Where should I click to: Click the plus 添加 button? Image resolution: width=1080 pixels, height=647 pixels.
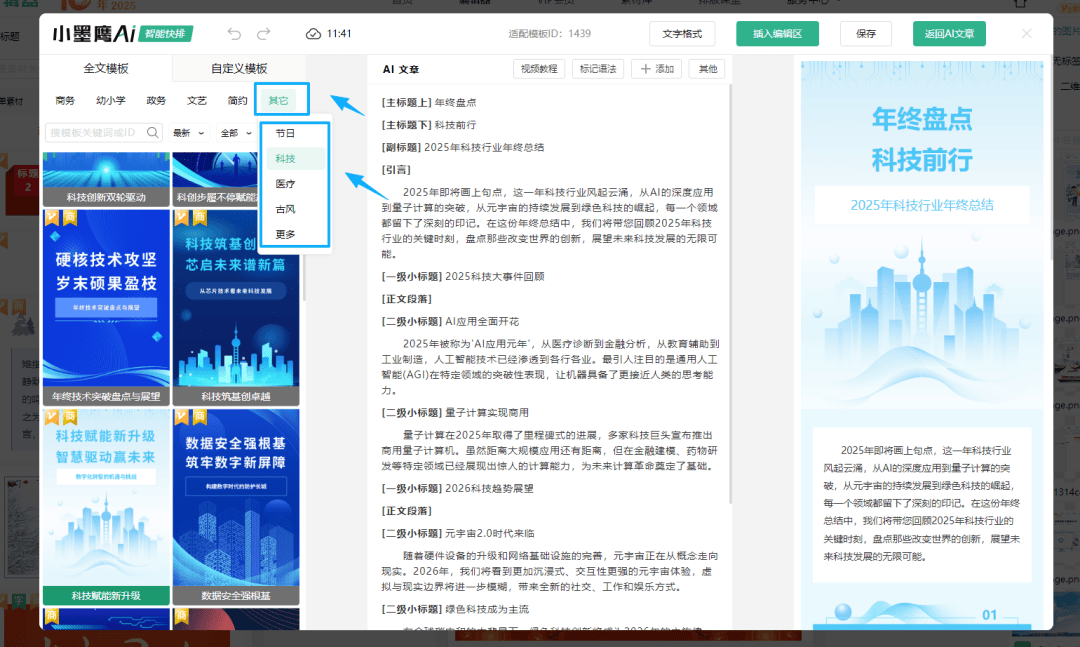click(x=656, y=69)
